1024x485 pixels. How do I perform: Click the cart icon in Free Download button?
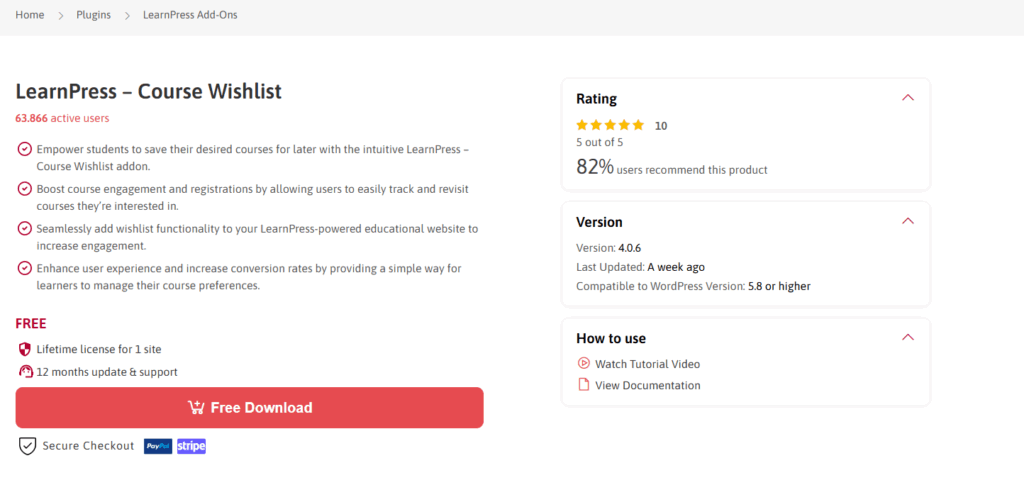196,408
